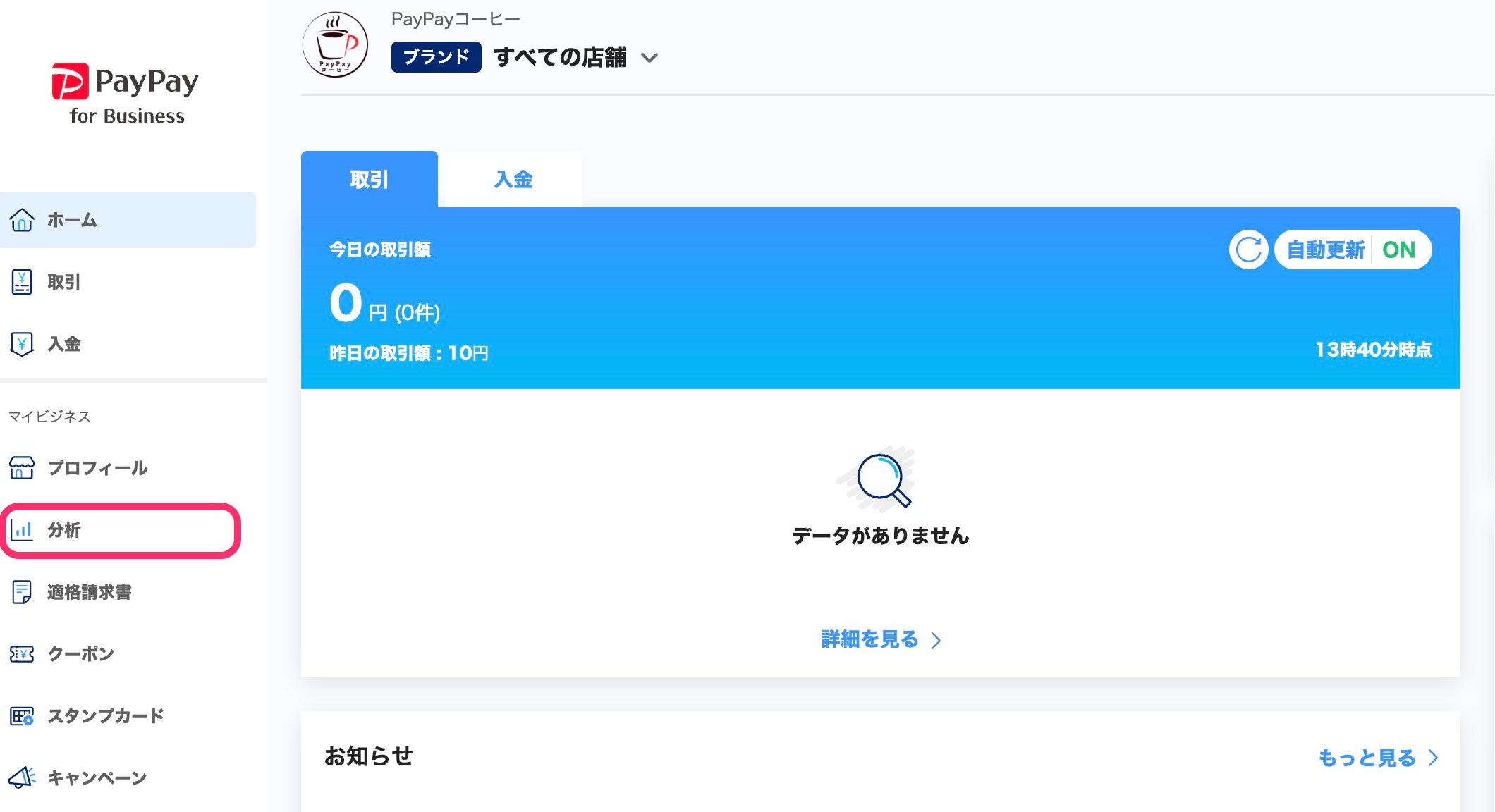The width and height of the screenshot is (1495, 812).
Task: Click the chevron next to 詳細を見る
Action: coord(936,640)
